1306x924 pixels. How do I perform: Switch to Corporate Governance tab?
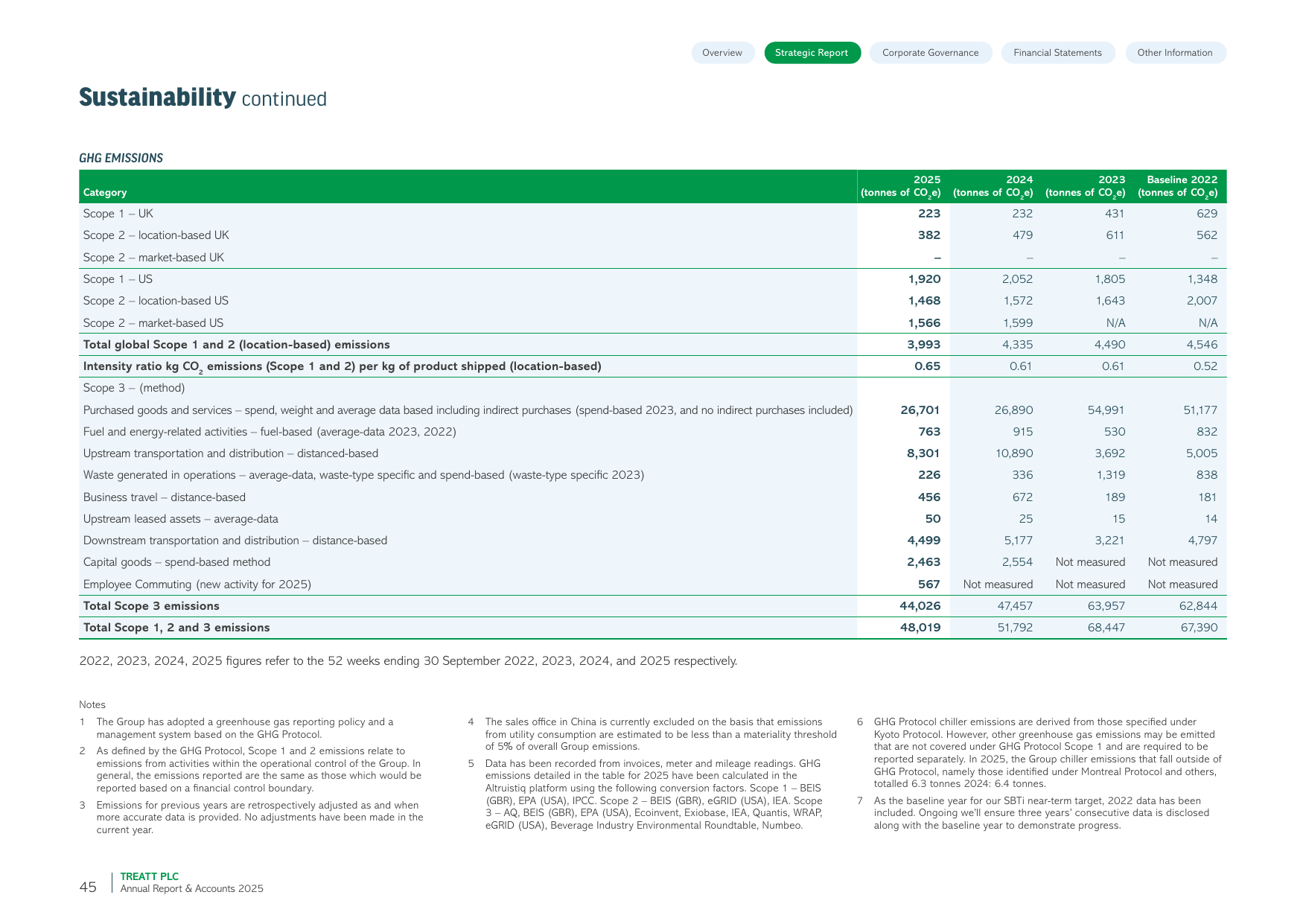(x=930, y=53)
